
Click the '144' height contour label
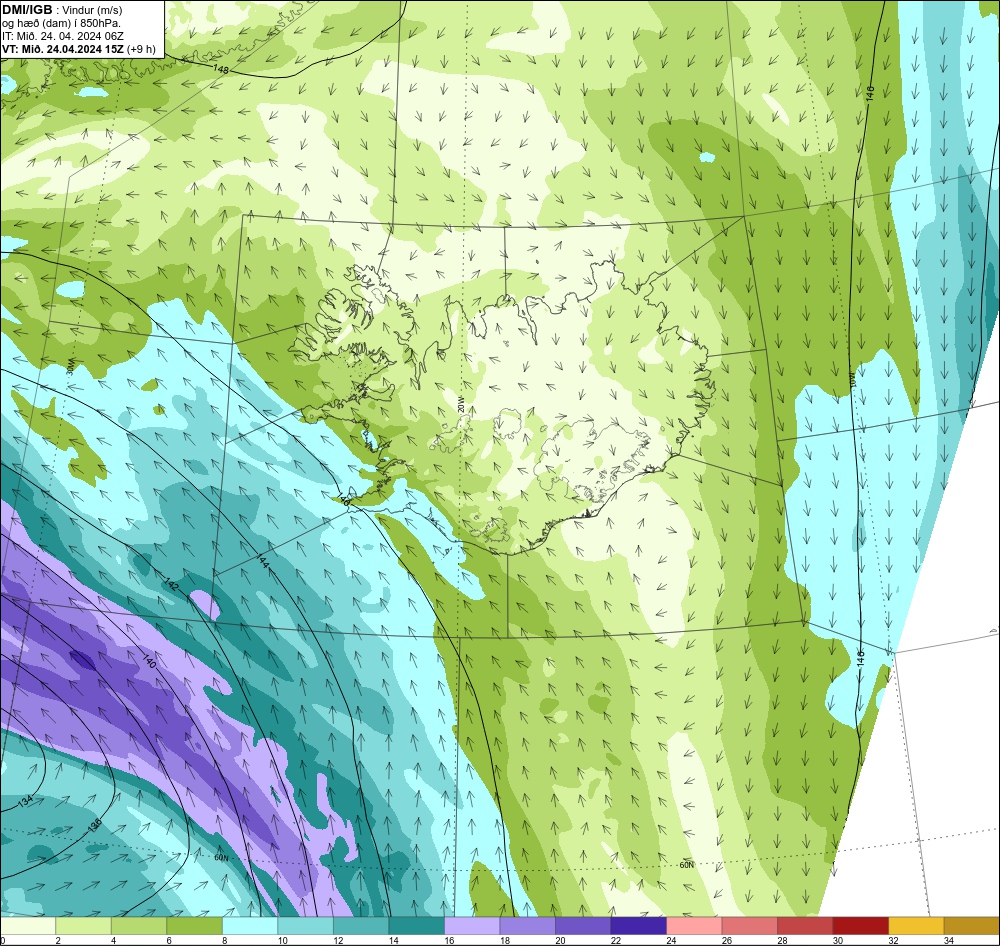pyautogui.click(x=262, y=561)
